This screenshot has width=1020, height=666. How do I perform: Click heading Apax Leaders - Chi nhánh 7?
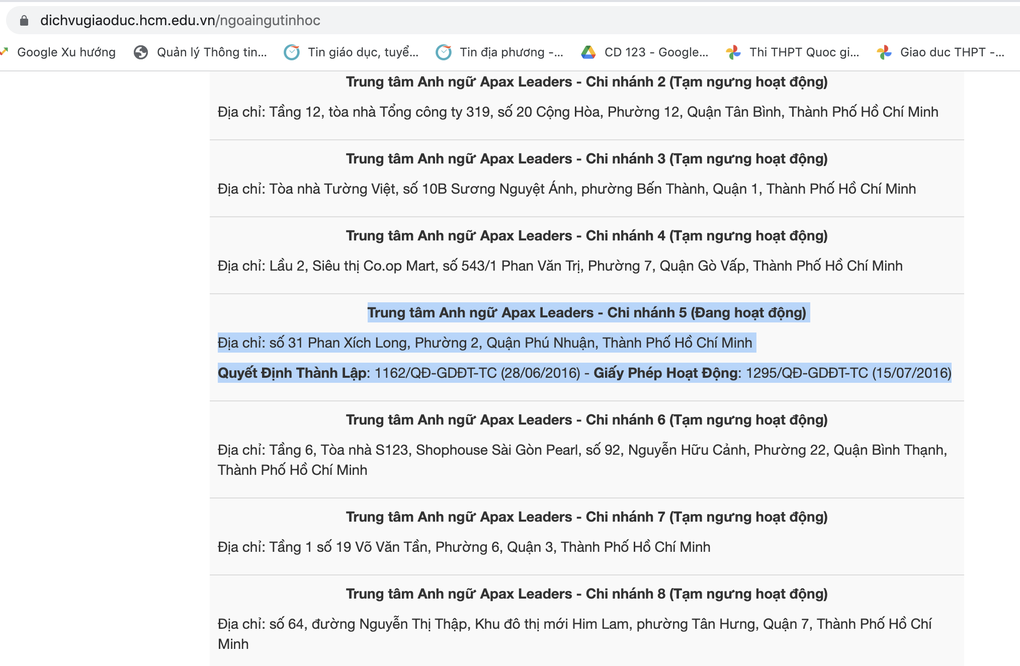587,517
